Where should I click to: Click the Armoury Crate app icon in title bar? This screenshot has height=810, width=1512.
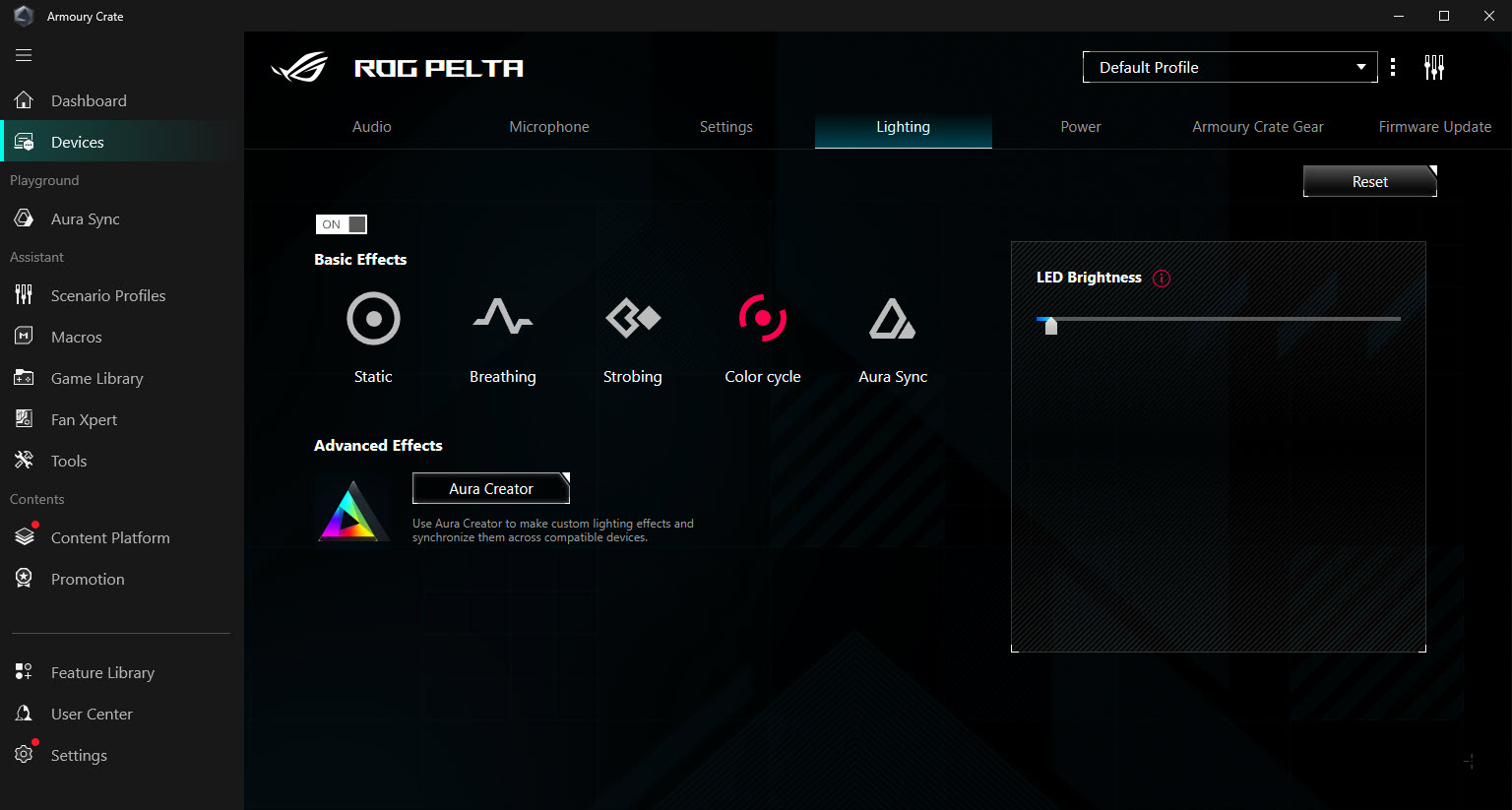coord(24,16)
